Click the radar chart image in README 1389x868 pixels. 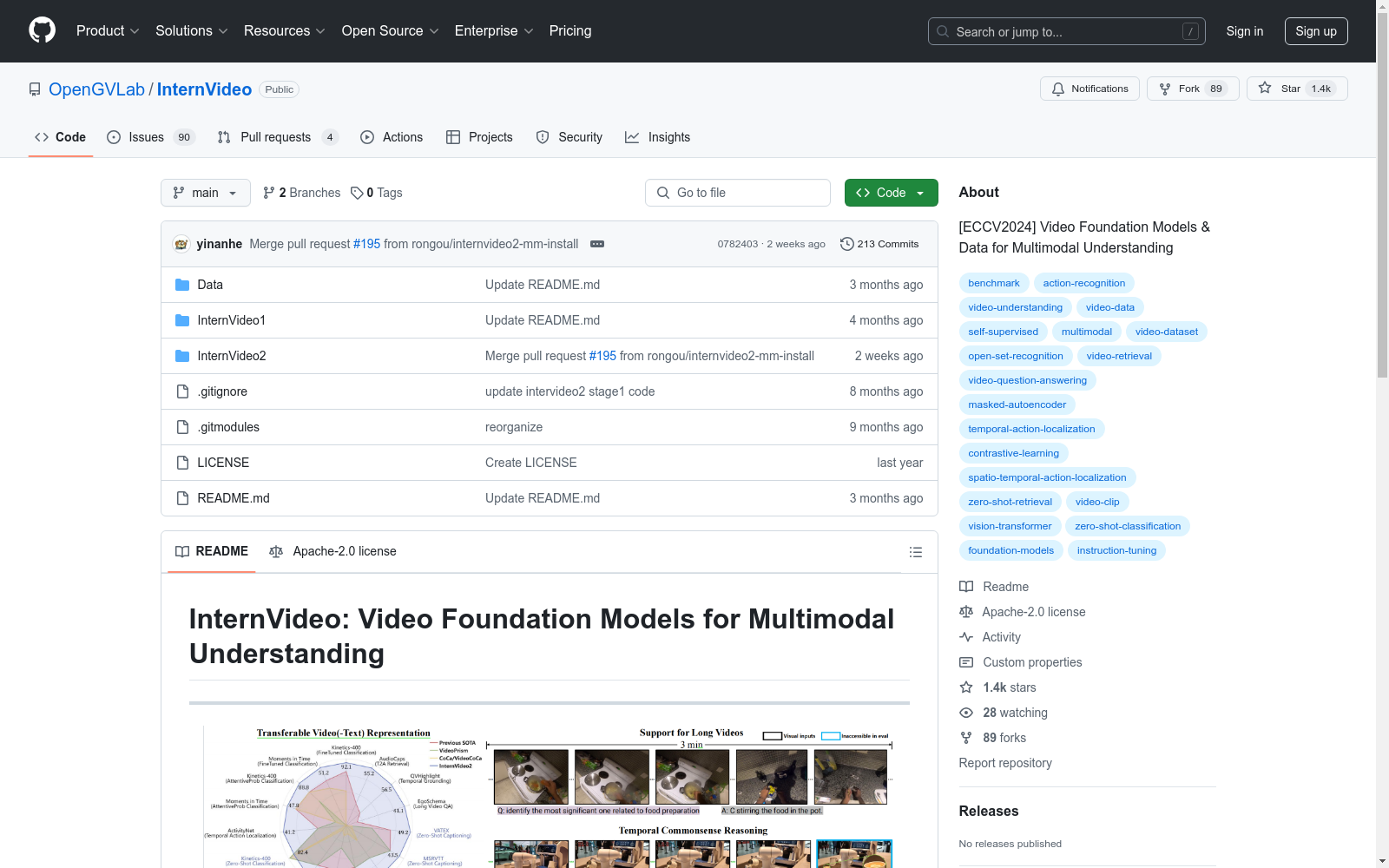pos(343,796)
